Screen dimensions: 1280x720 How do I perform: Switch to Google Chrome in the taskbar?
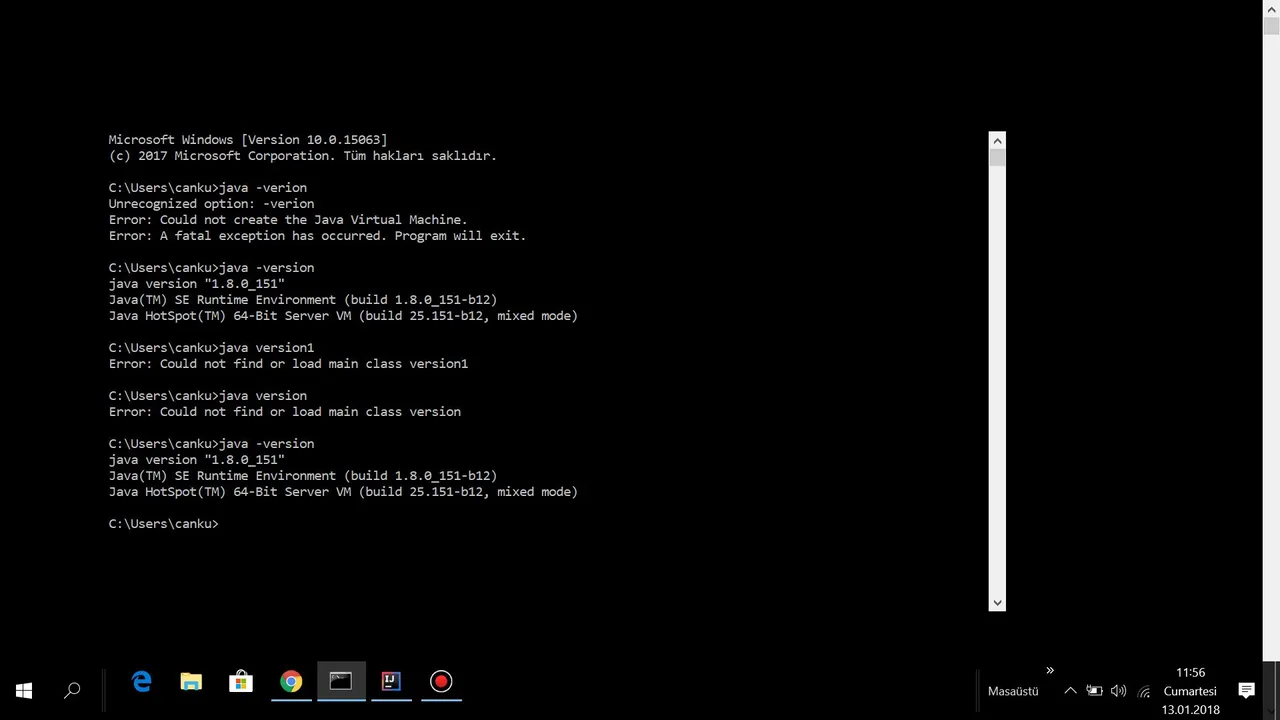pos(291,682)
